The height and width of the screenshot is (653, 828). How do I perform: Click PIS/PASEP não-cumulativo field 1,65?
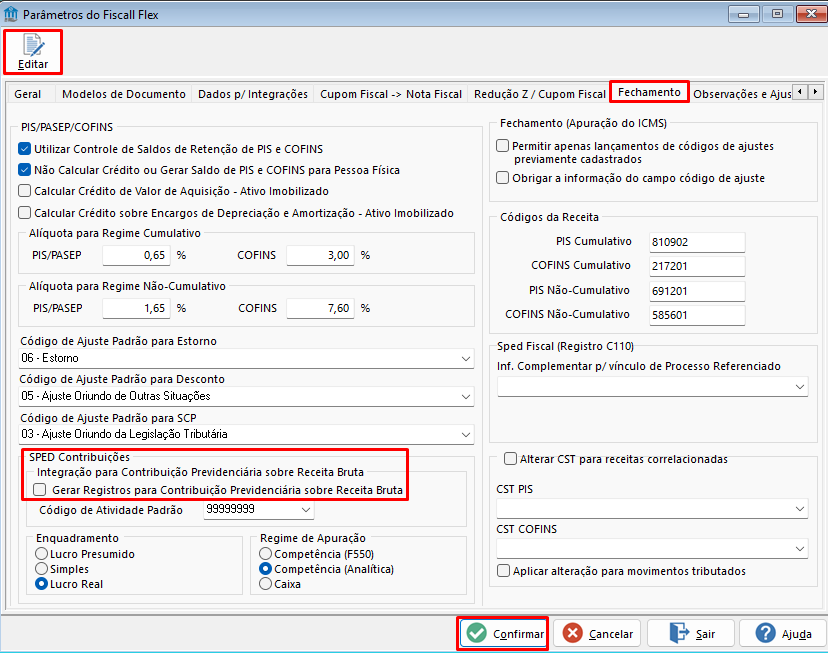[136, 308]
